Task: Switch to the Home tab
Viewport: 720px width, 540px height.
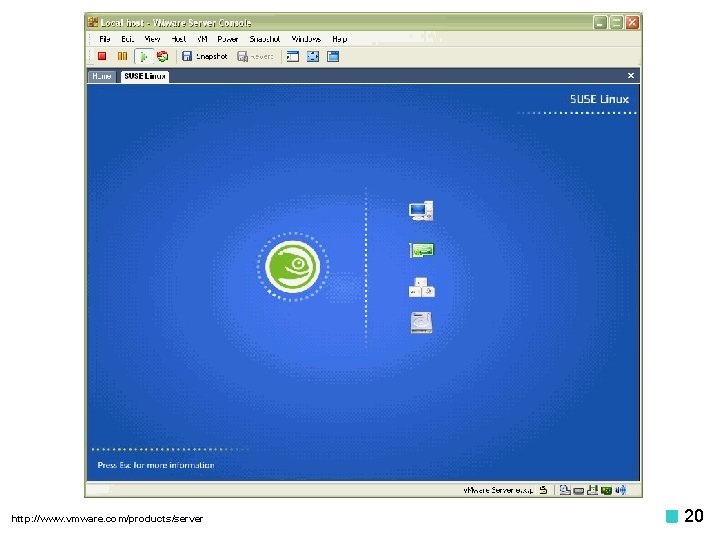Action: tap(101, 76)
